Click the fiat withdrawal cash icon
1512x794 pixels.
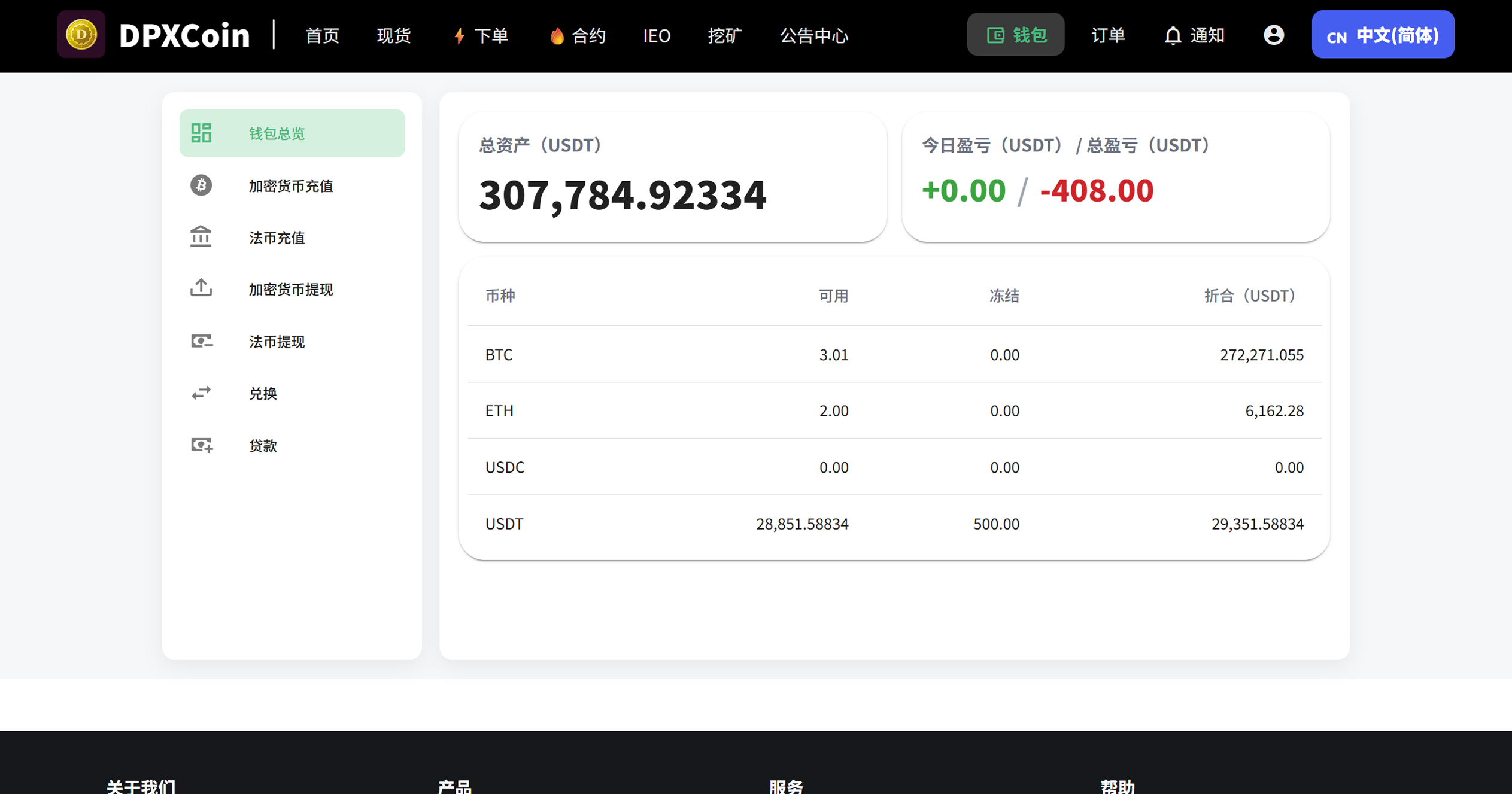pos(201,341)
